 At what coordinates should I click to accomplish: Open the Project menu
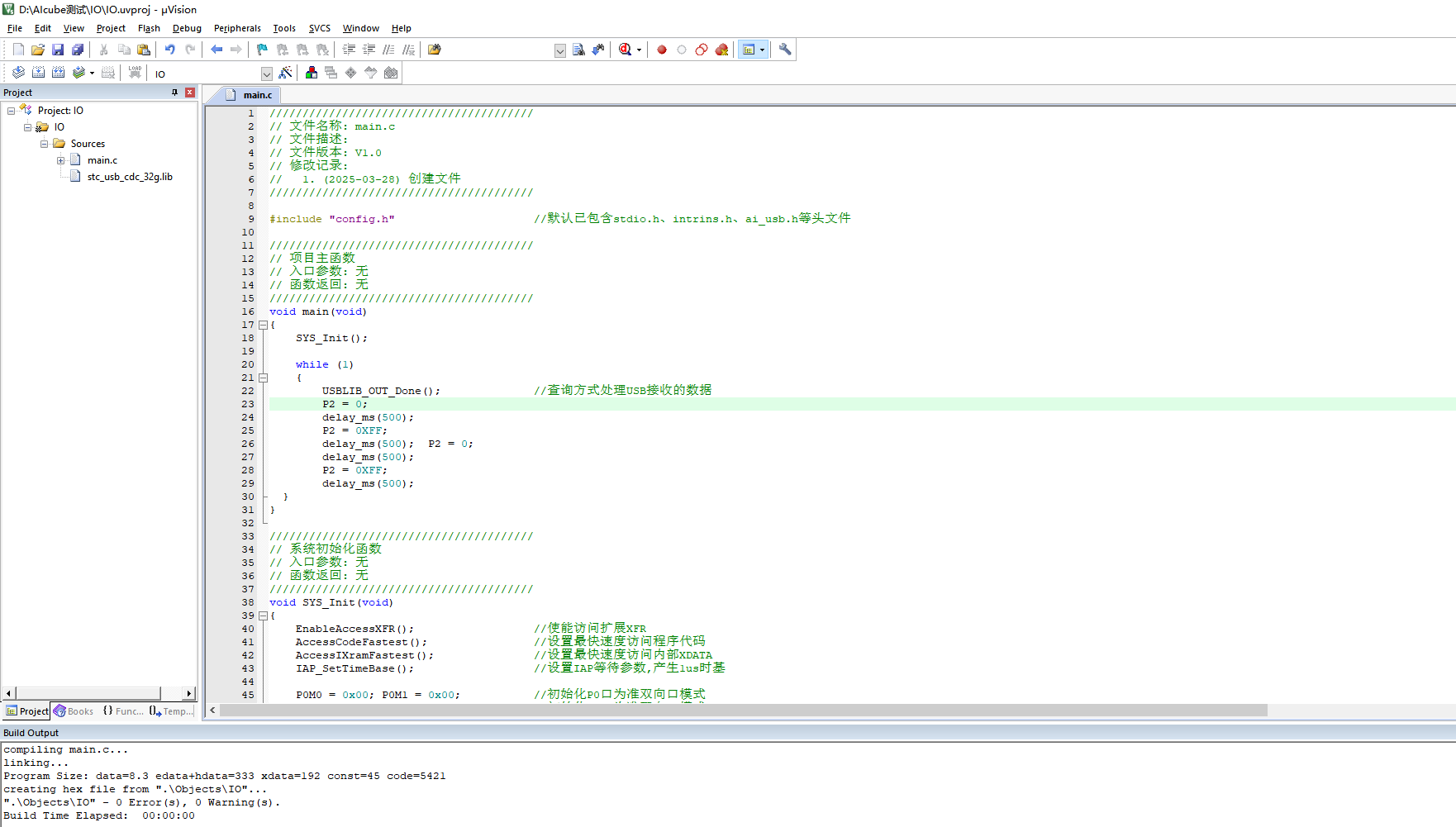click(x=111, y=28)
